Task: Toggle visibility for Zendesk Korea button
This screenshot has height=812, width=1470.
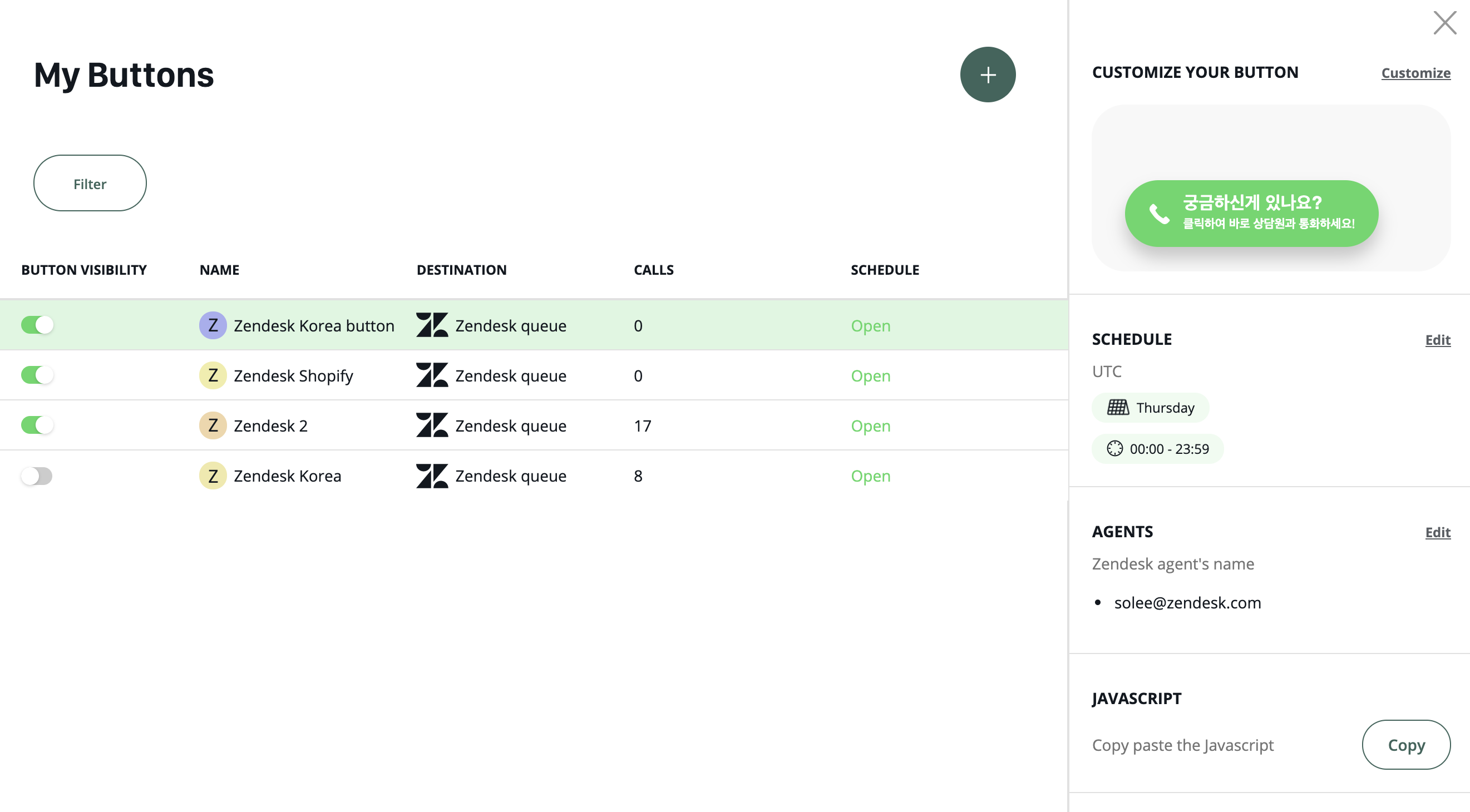Action: [37, 325]
